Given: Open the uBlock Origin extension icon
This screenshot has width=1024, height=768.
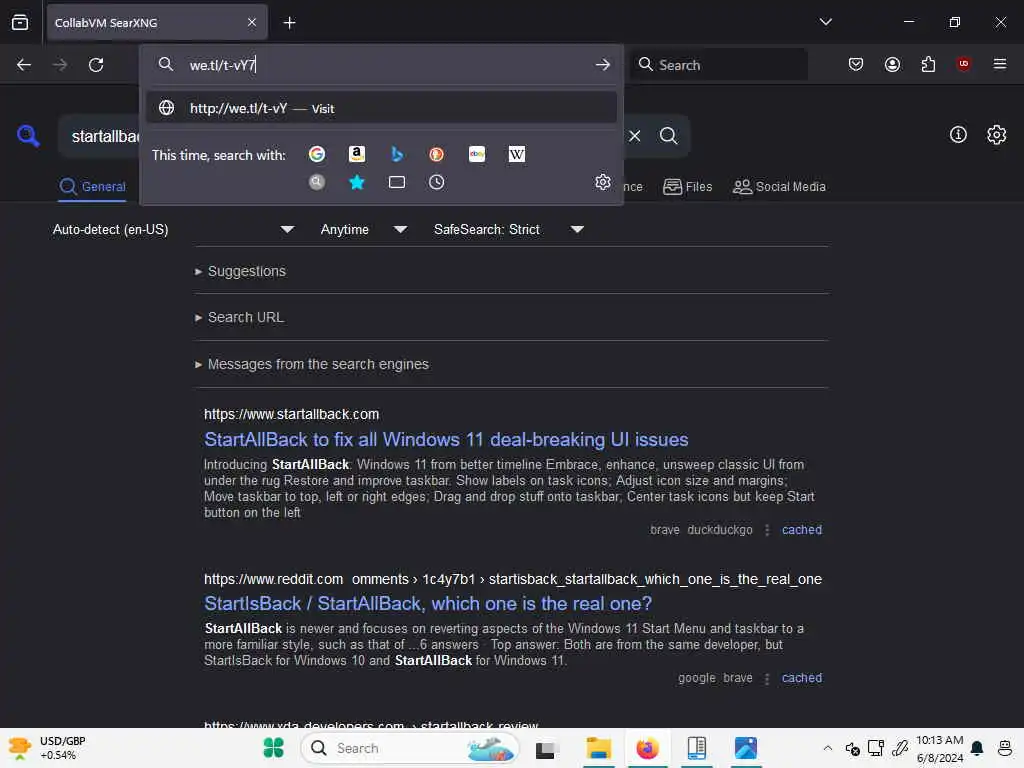Looking at the screenshot, I should tap(963, 63).
